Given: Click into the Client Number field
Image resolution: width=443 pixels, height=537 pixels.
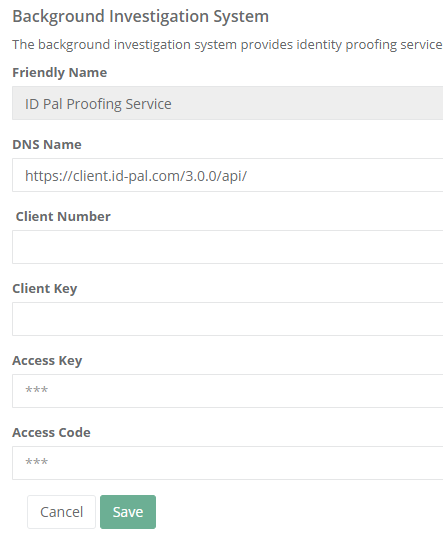Looking at the screenshot, I should coord(228,247).
